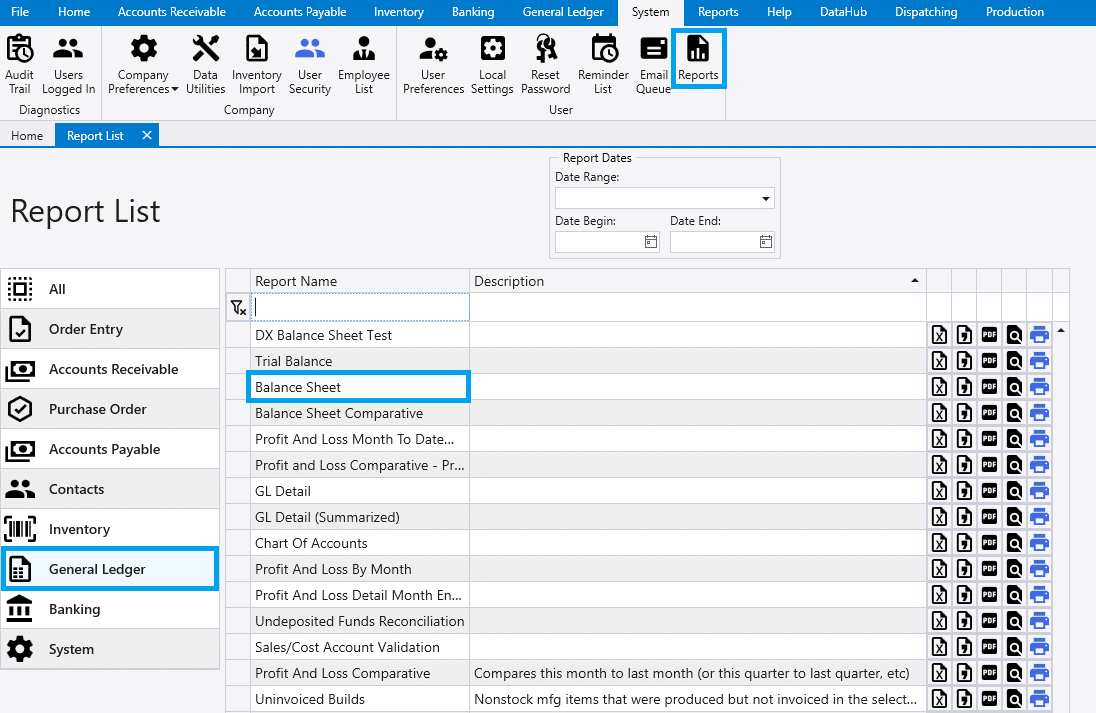Export Chart Of Accounts as PDF
Screen dimensions: 1096x713
click(989, 543)
